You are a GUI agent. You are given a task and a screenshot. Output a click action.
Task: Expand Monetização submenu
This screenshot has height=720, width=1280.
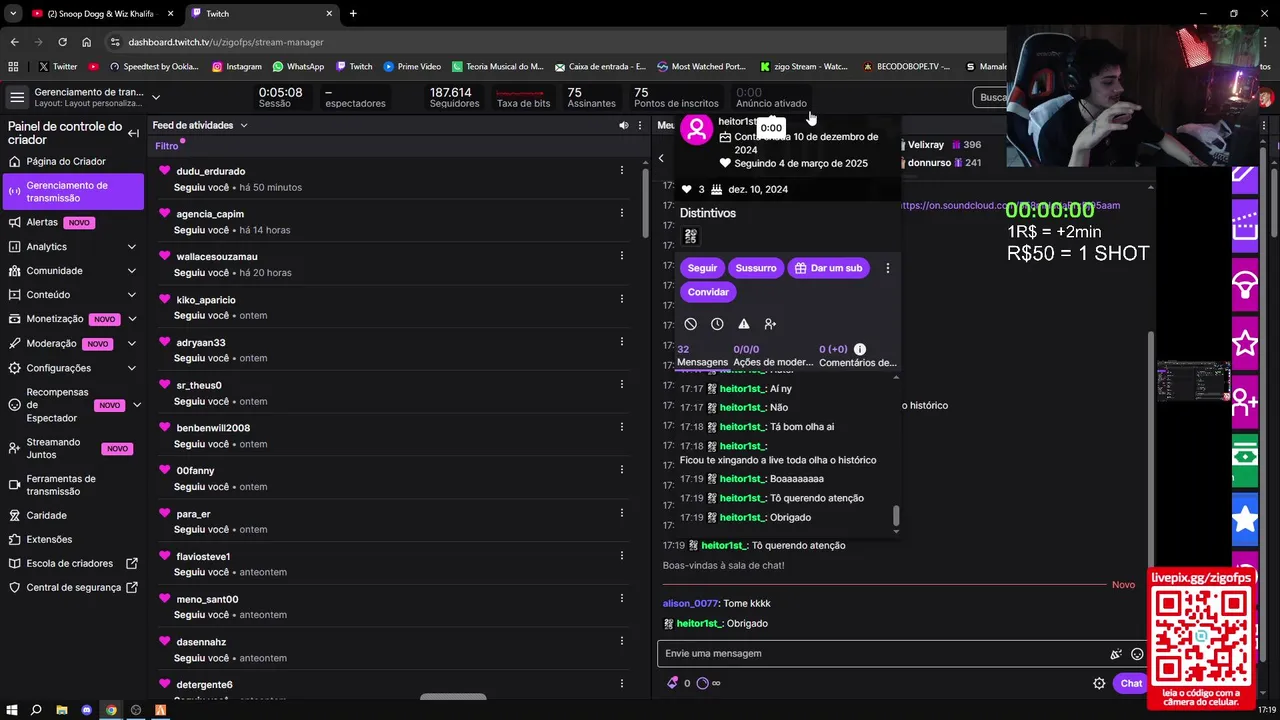coord(131,319)
